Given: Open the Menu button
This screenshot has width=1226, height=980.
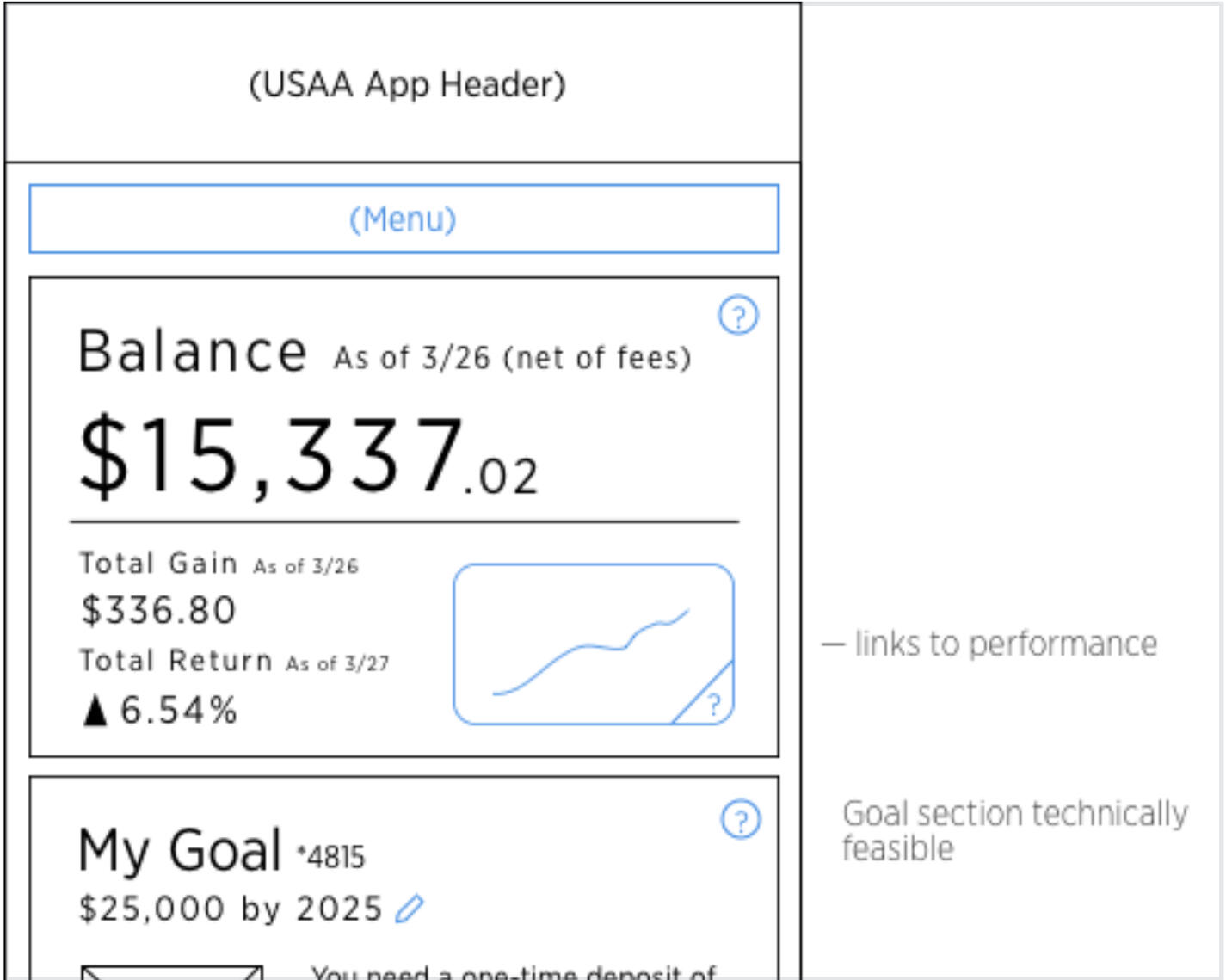Looking at the screenshot, I should [406, 219].
